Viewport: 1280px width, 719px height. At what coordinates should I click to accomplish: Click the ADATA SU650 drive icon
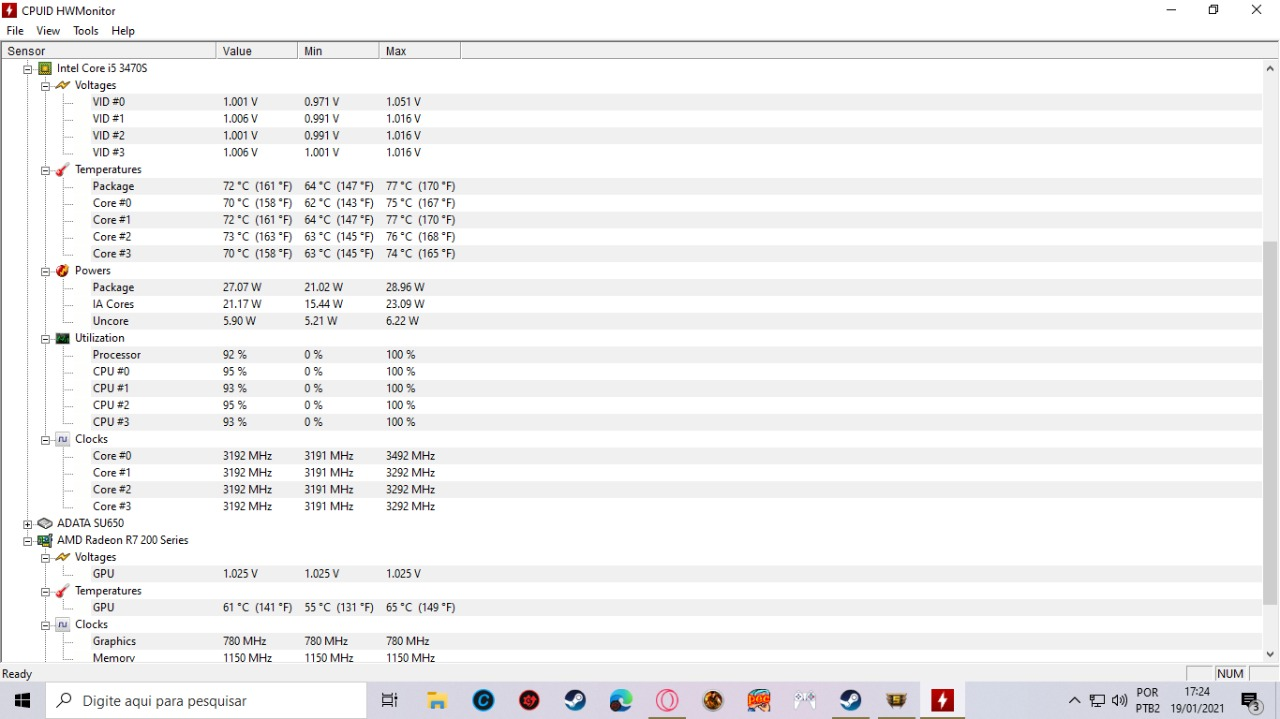click(45, 523)
